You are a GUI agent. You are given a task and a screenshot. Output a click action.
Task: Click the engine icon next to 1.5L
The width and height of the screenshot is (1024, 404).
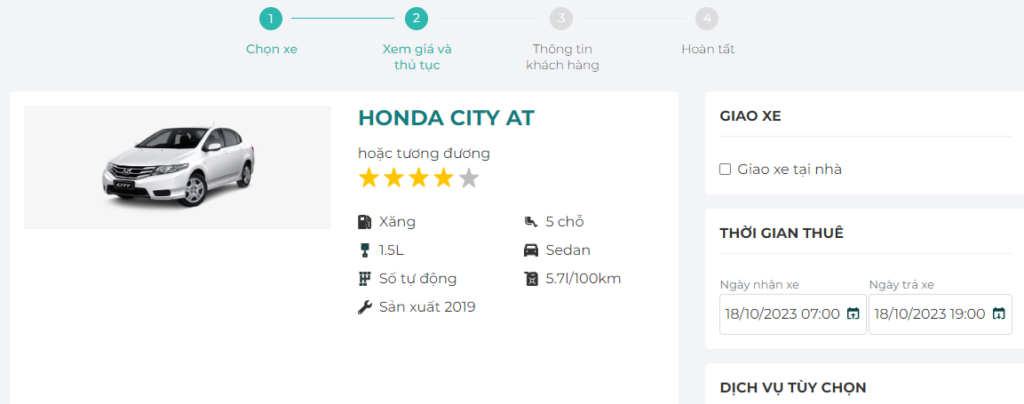pos(364,250)
